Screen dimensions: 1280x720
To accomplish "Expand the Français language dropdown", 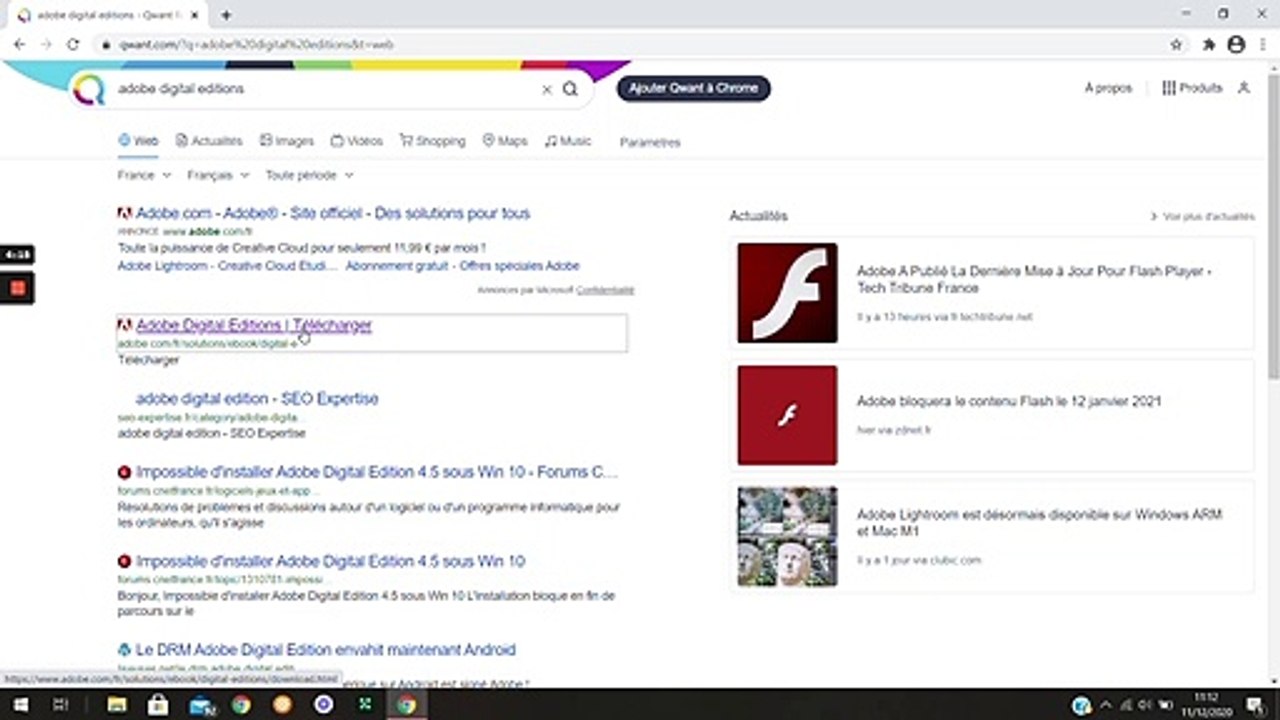I will pyautogui.click(x=218, y=175).
